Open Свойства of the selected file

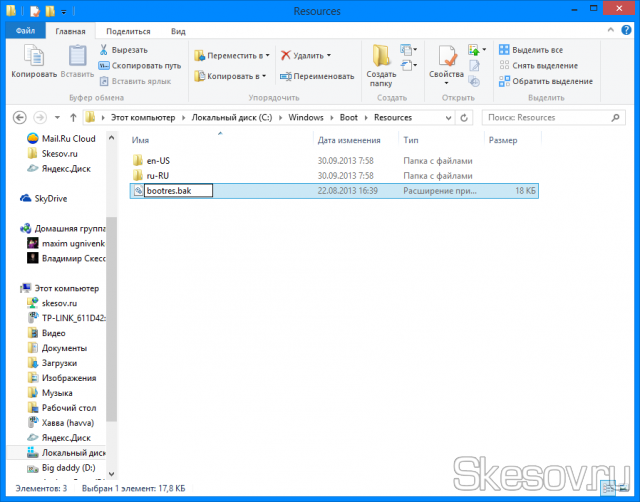click(x=446, y=60)
